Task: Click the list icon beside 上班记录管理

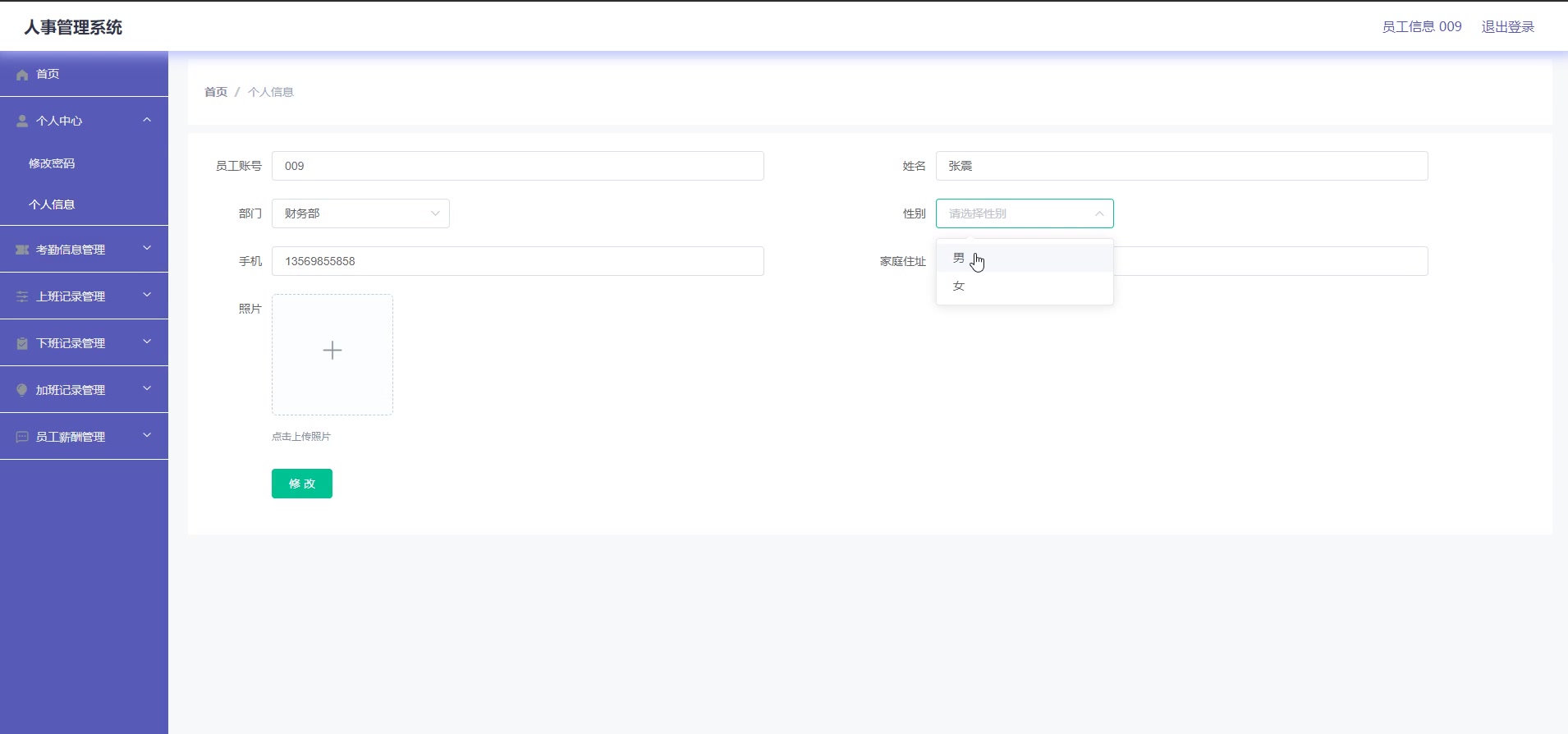Action: (x=22, y=296)
